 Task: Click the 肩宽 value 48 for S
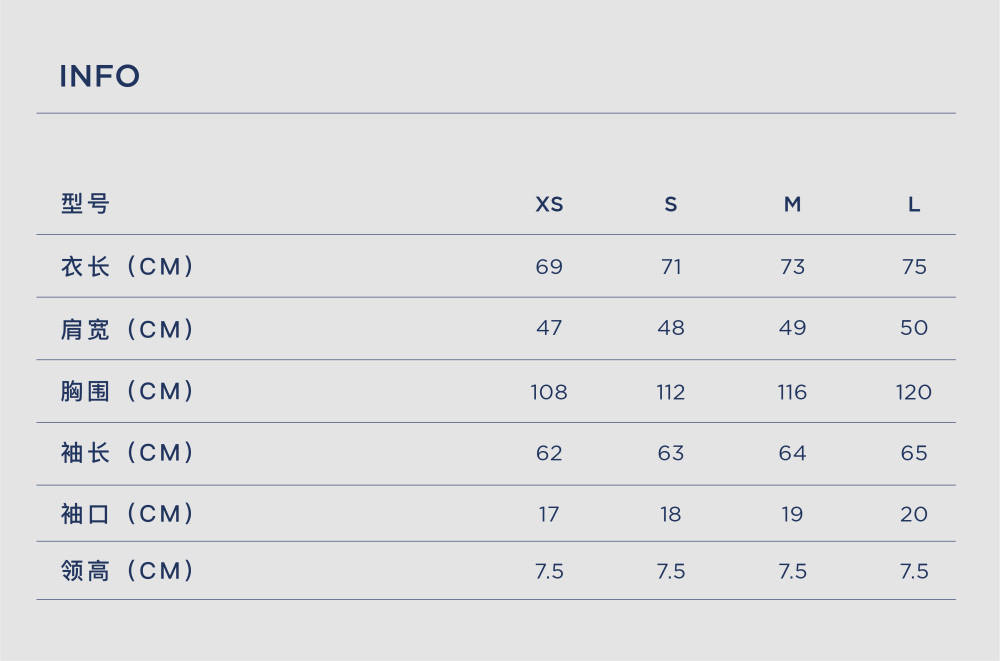[x=671, y=328]
